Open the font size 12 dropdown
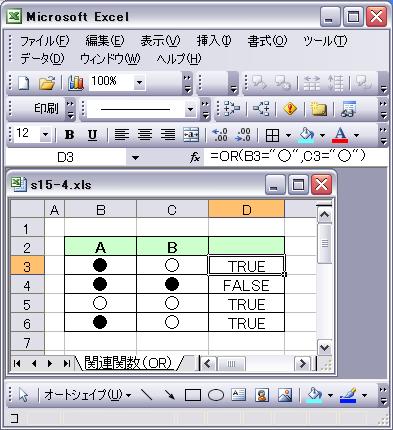The width and height of the screenshot is (393, 430). pos(45,135)
